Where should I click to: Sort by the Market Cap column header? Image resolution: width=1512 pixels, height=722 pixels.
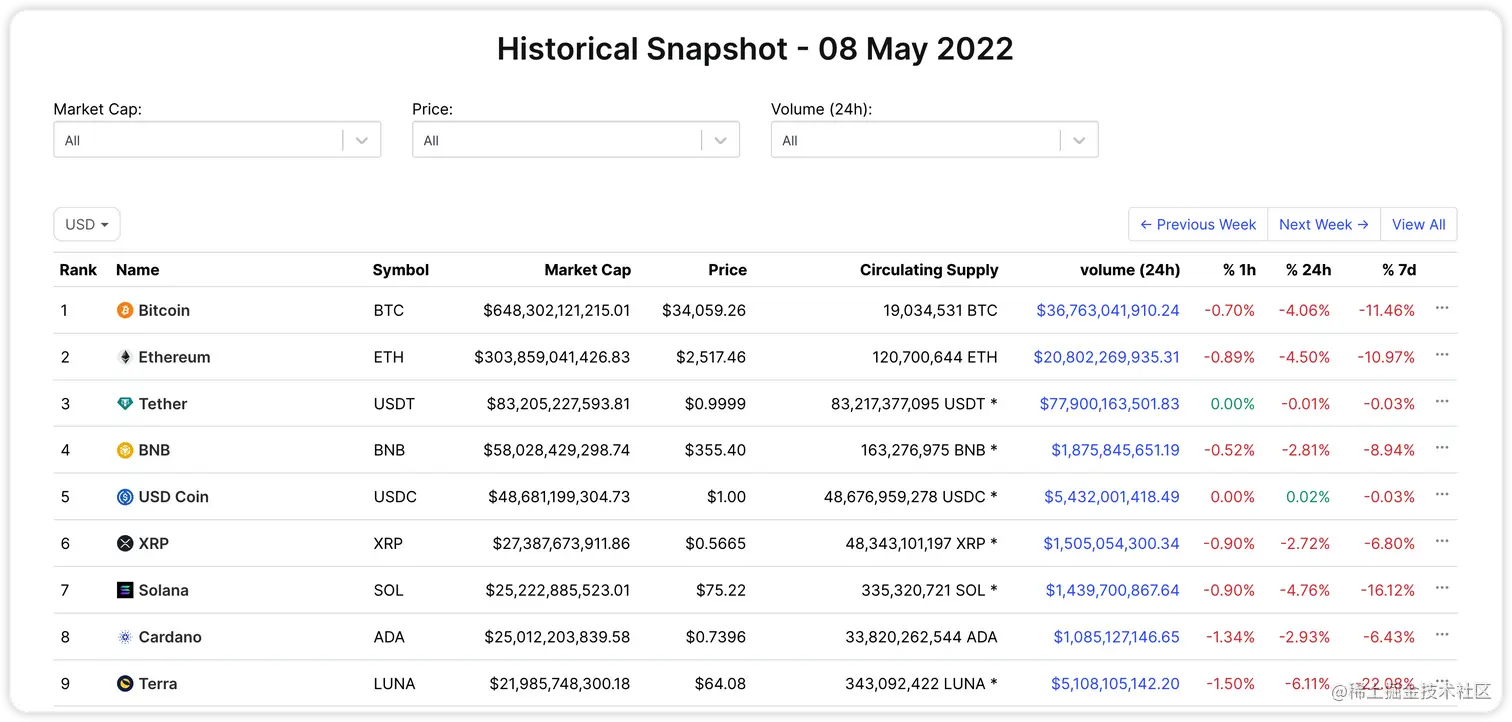pyautogui.click(x=588, y=270)
